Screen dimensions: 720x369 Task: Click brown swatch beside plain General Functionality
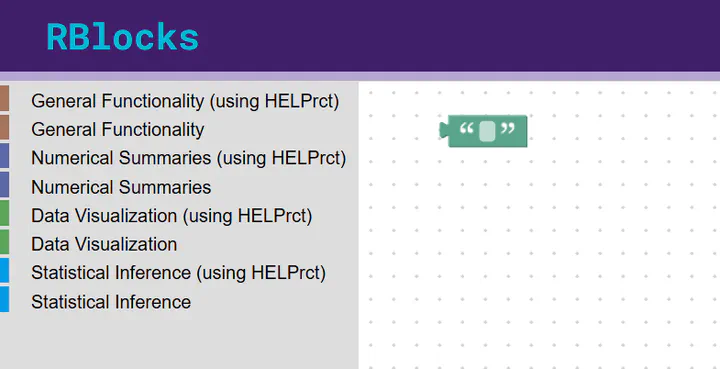4,127
